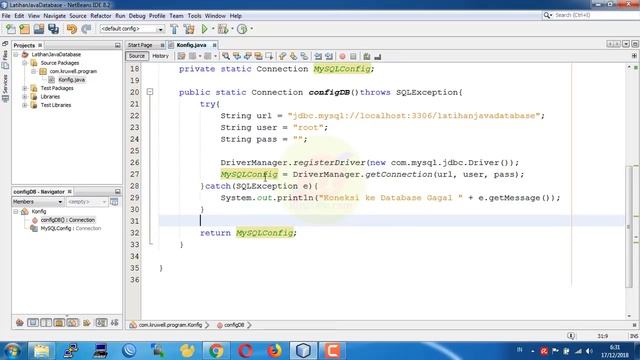The height and width of the screenshot is (360, 640).
Task: Switch to the History view button
Action: pyautogui.click(x=160, y=56)
